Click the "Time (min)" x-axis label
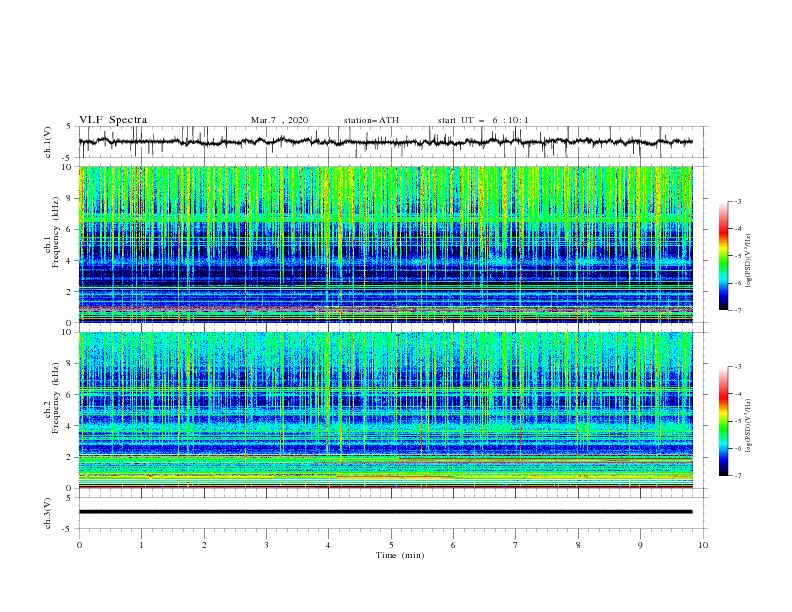Viewport: 792px width, 612px height. tap(400, 555)
